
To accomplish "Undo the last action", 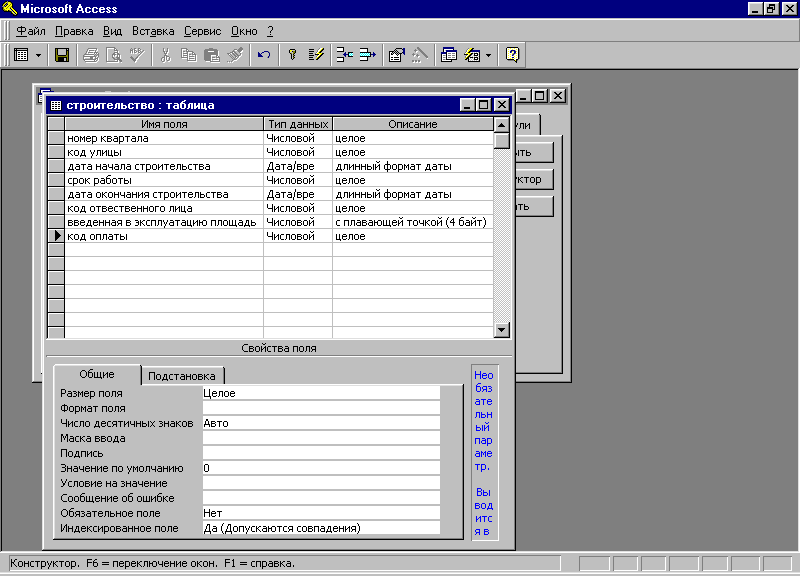I will pyautogui.click(x=264, y=55).
